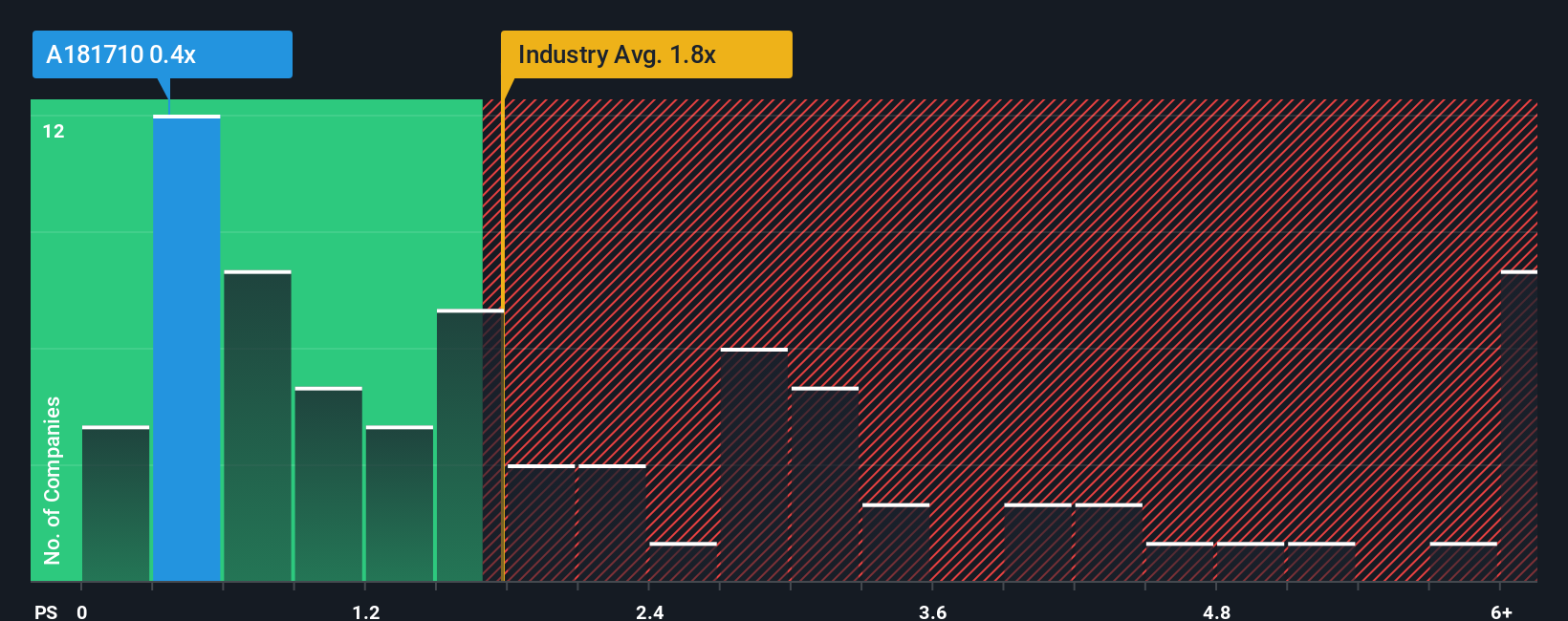Click the '3.6' x-axis tick label

[x=933, y=611]
